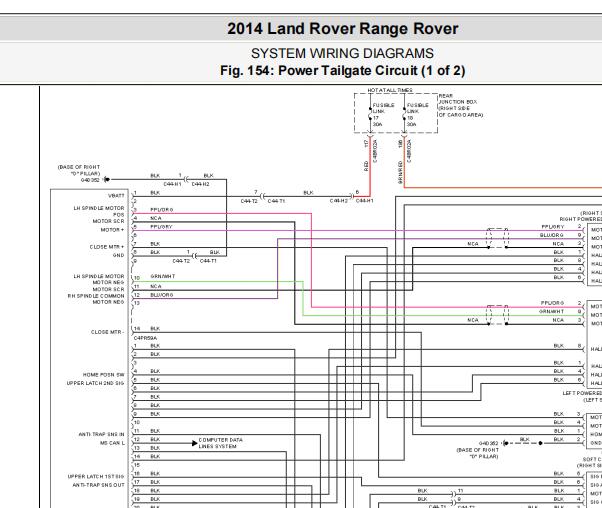Click the 'UPPER LATCH 2ND SIG' label
The width and height of the screenshot is (602, 508).
(96, 383)
